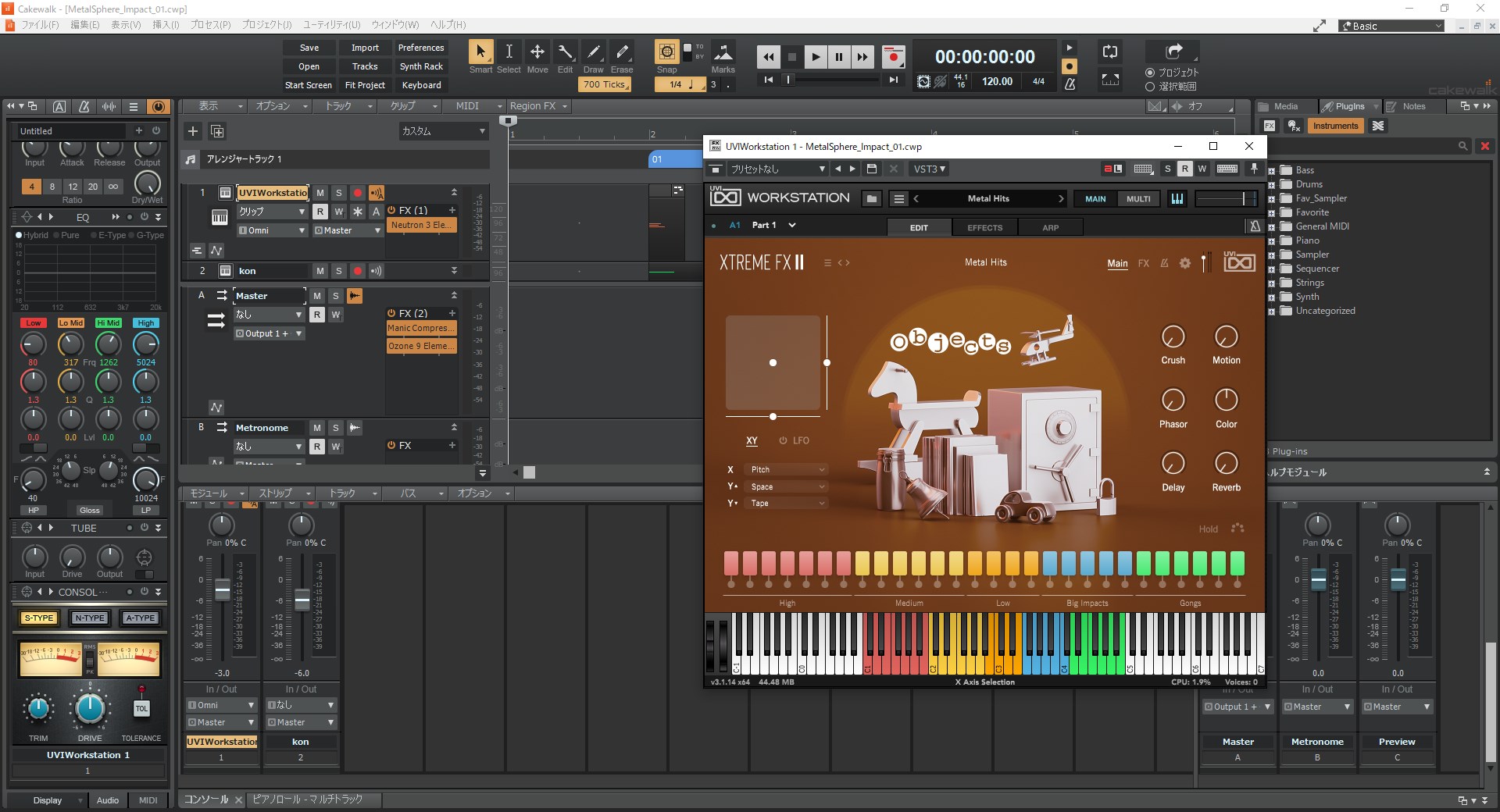Expand the Synth folder in browser
The image size is (1500, 812).
[x=1271, y=297]
